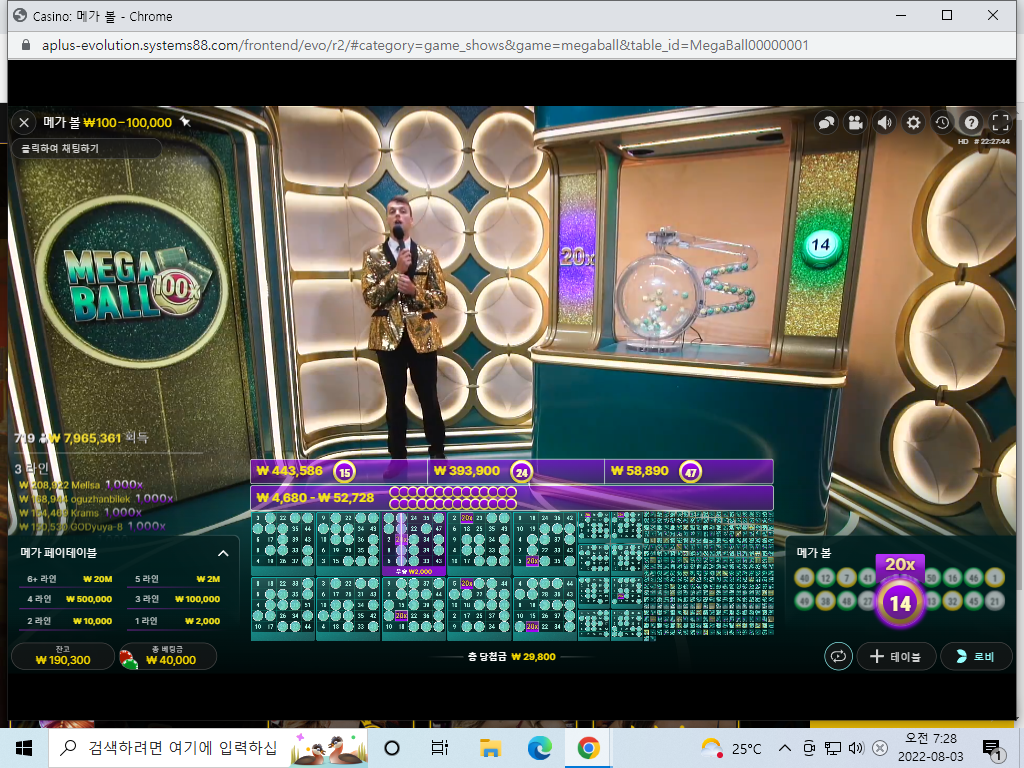This screenshot has width=1024, height=768.
Task: Click the chat input field 클릭하여 채팅하기
Action: point(86,149)
